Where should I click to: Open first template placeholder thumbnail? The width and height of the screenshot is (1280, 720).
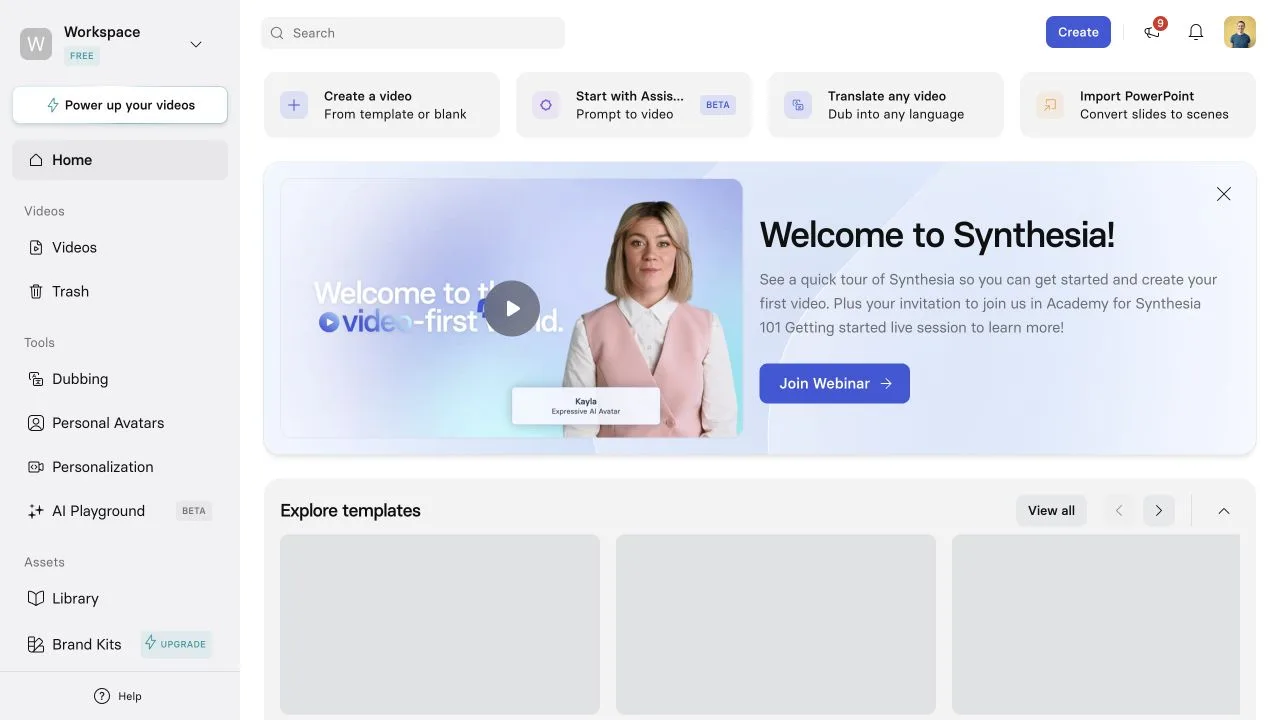pyautogui.click(x=440, y=624)
